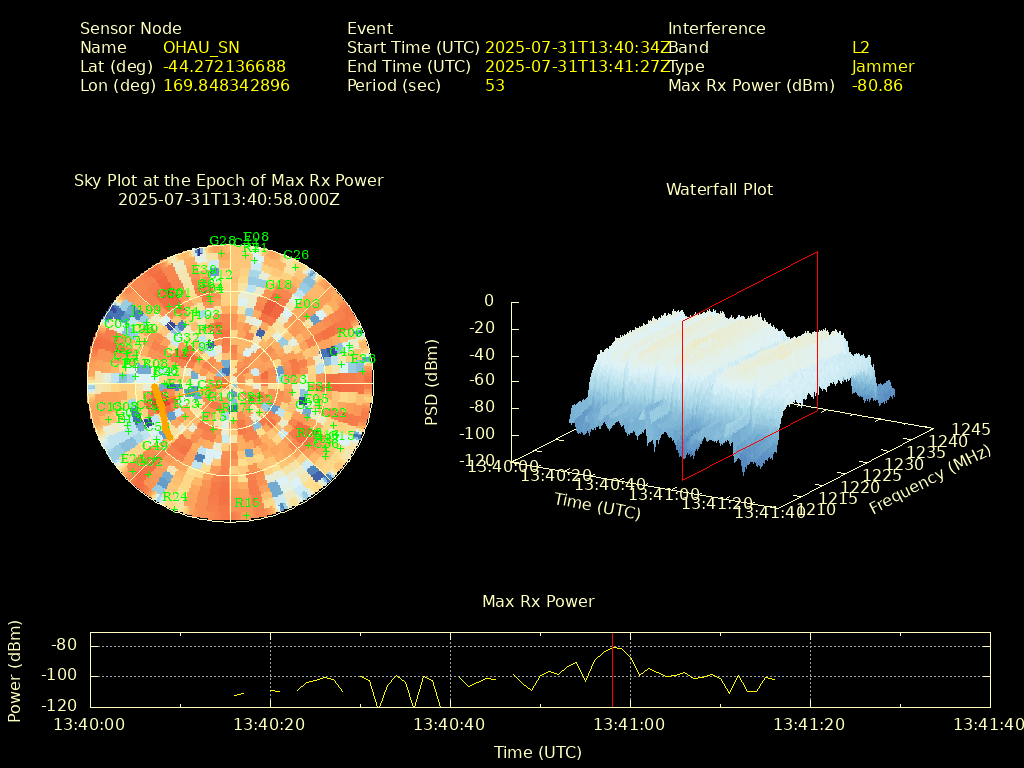This screenshot has height=768, width=1024.
Task: Click the C49 satellite label
Action: (155, 446)
